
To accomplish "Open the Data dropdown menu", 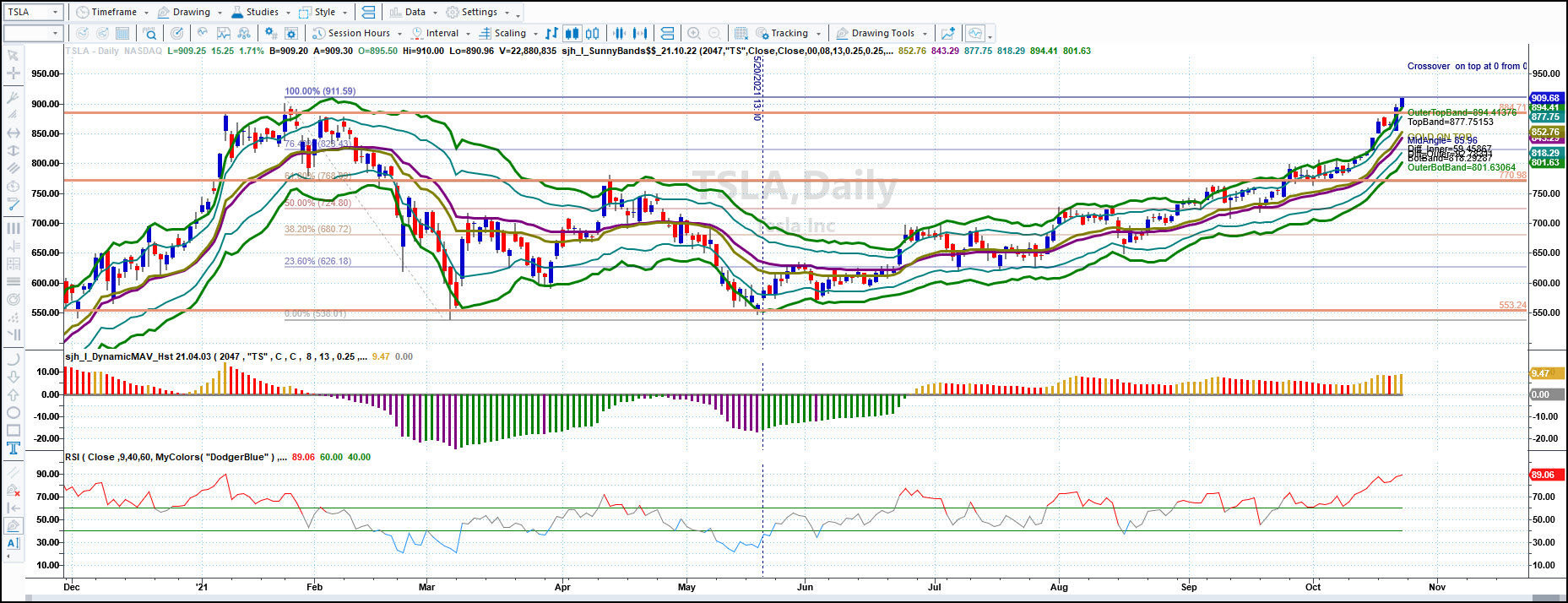I will click(413, 12).
